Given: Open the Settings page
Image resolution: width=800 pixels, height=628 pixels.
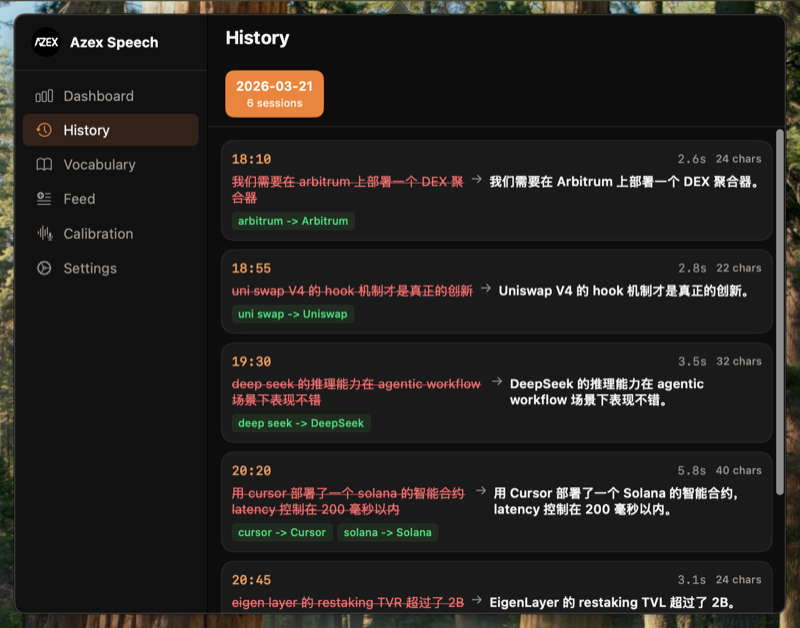Looking at the screenshot, I should [x=111, y=268].
